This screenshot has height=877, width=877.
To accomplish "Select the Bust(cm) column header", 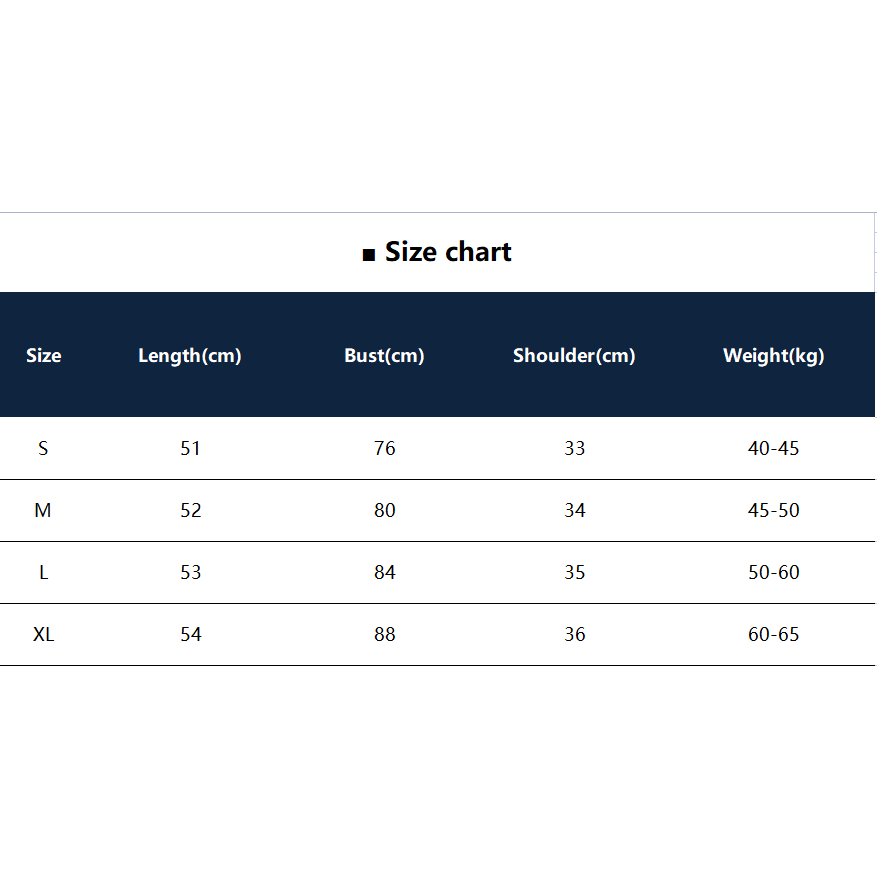I will coord(384,356).
